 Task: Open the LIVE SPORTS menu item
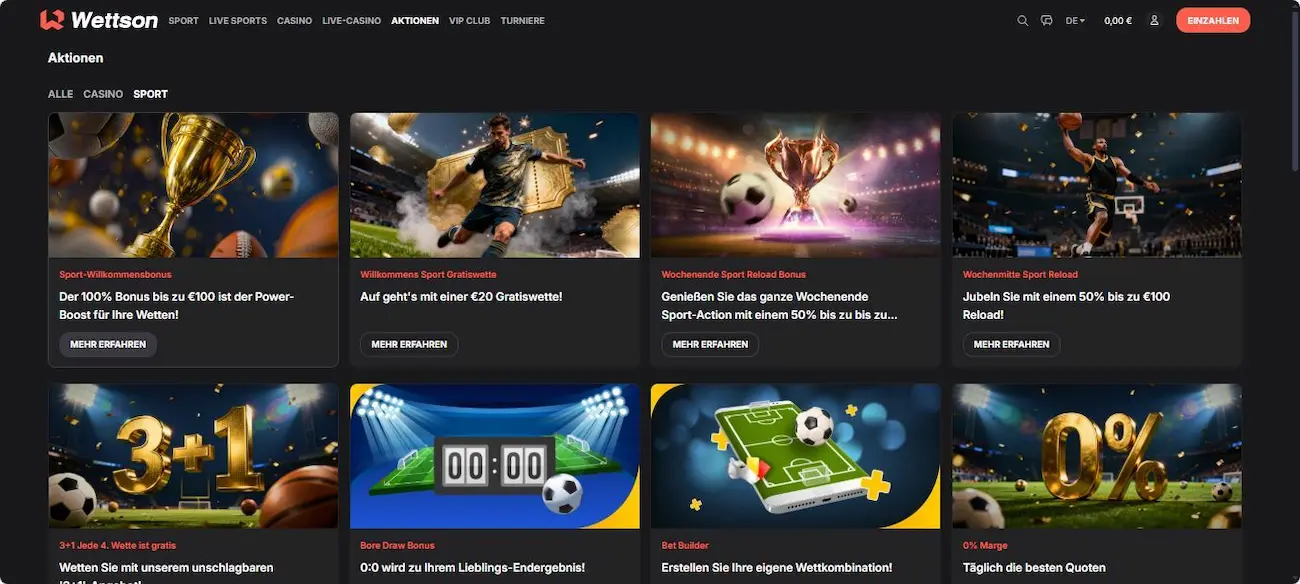pos(238,20)
